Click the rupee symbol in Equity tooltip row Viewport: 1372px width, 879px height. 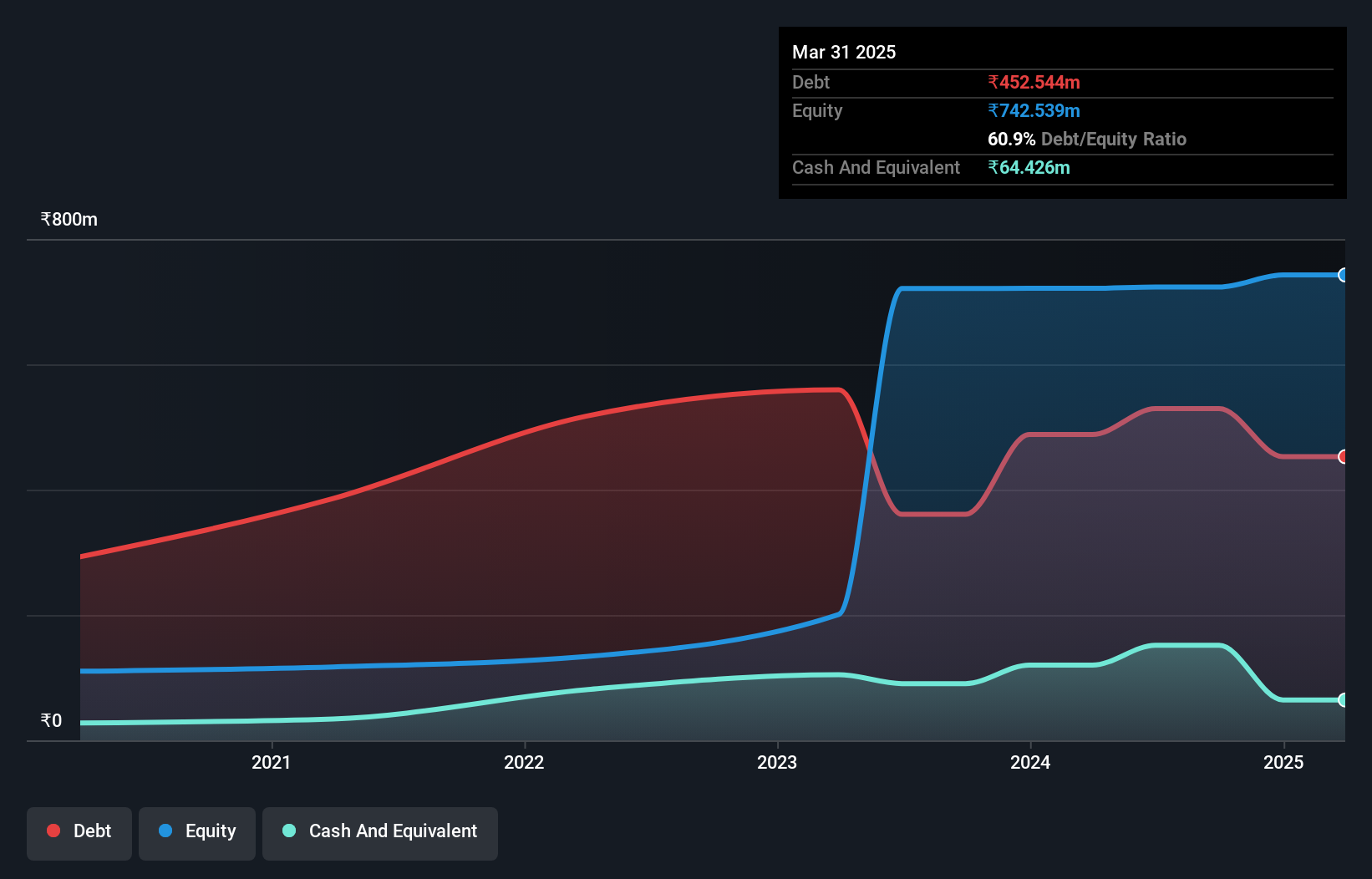point(993,110)
